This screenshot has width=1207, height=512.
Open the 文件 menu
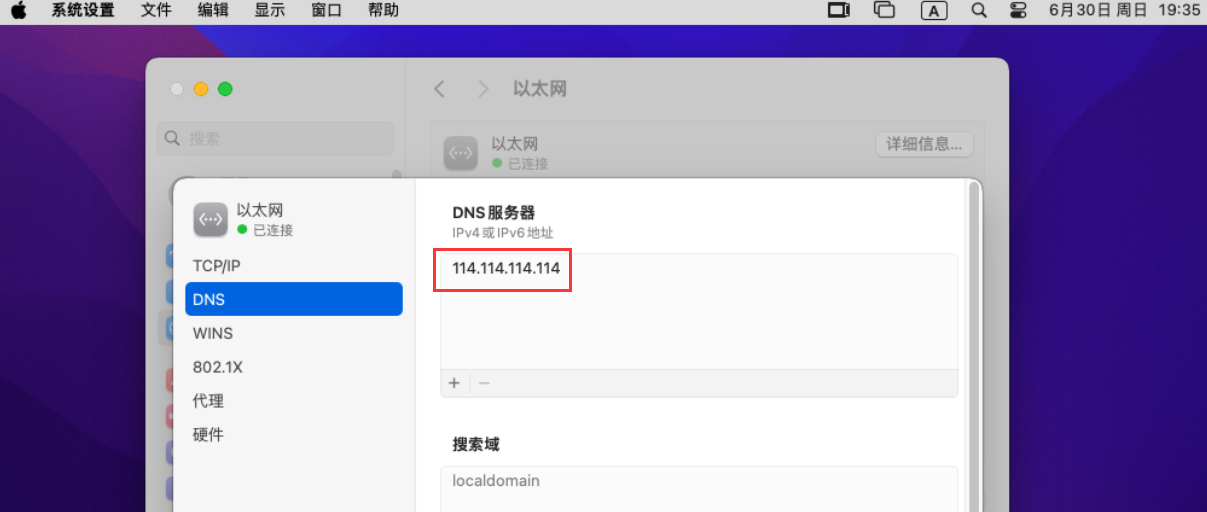click(156, 11)
